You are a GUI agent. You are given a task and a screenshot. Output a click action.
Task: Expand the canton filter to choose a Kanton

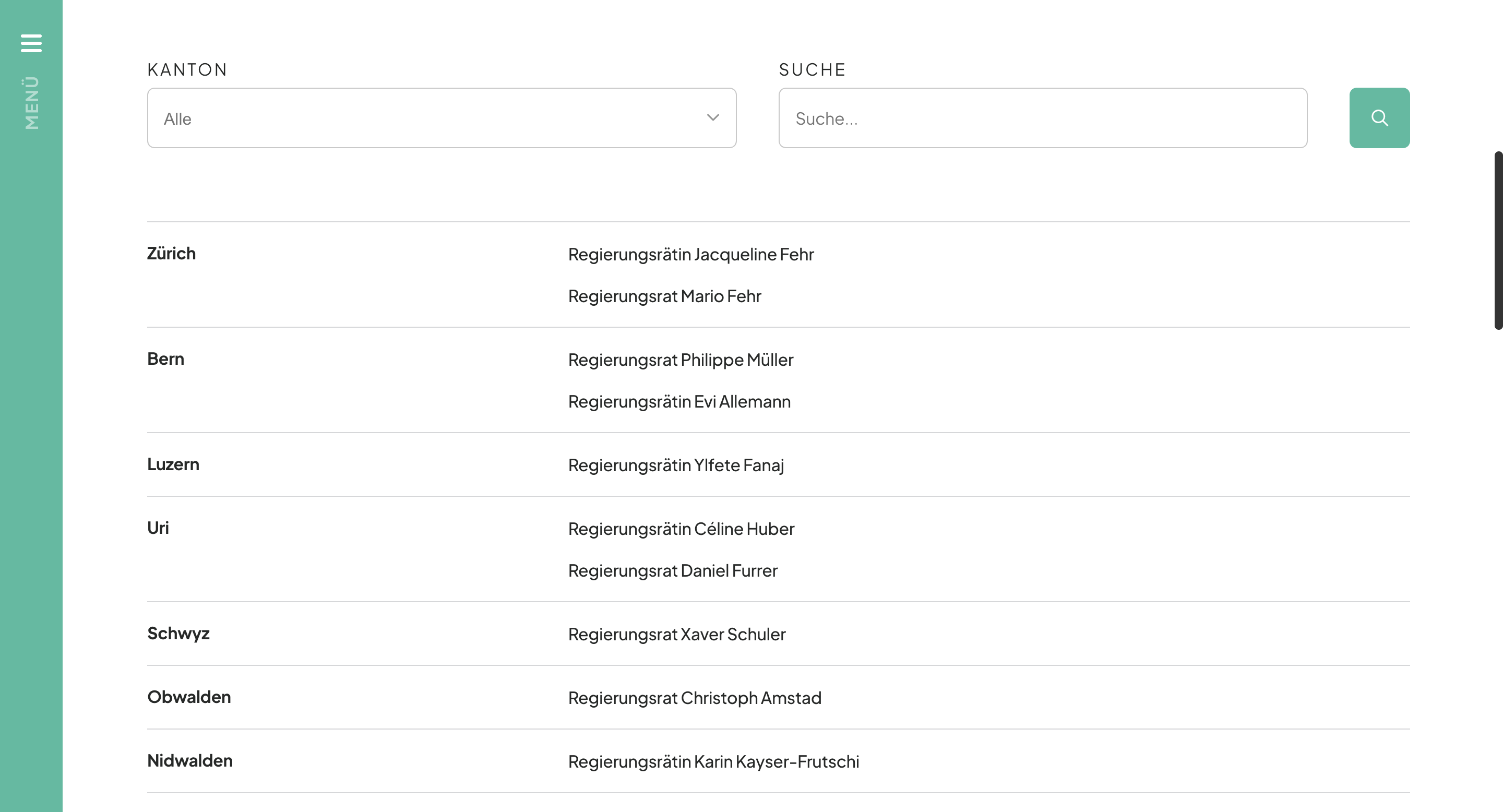[x=441, y=118]
